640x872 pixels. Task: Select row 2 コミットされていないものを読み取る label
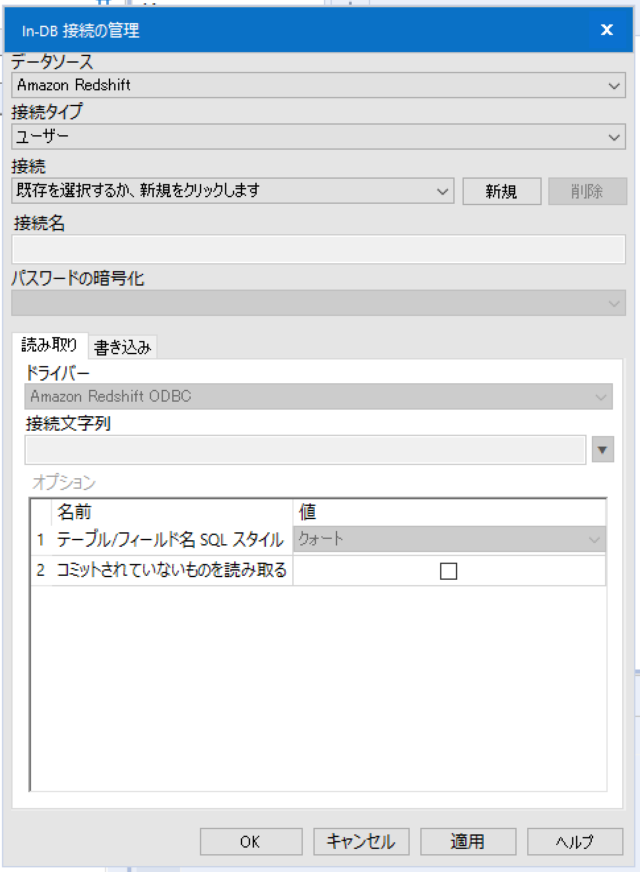click(172, 570)
